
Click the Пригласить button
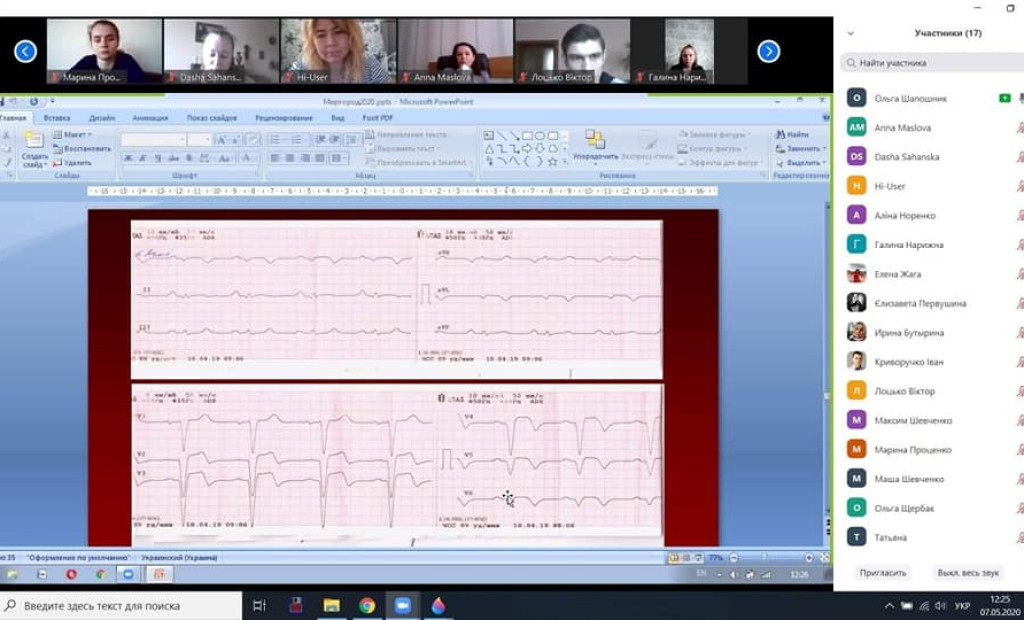coord(882,573)
